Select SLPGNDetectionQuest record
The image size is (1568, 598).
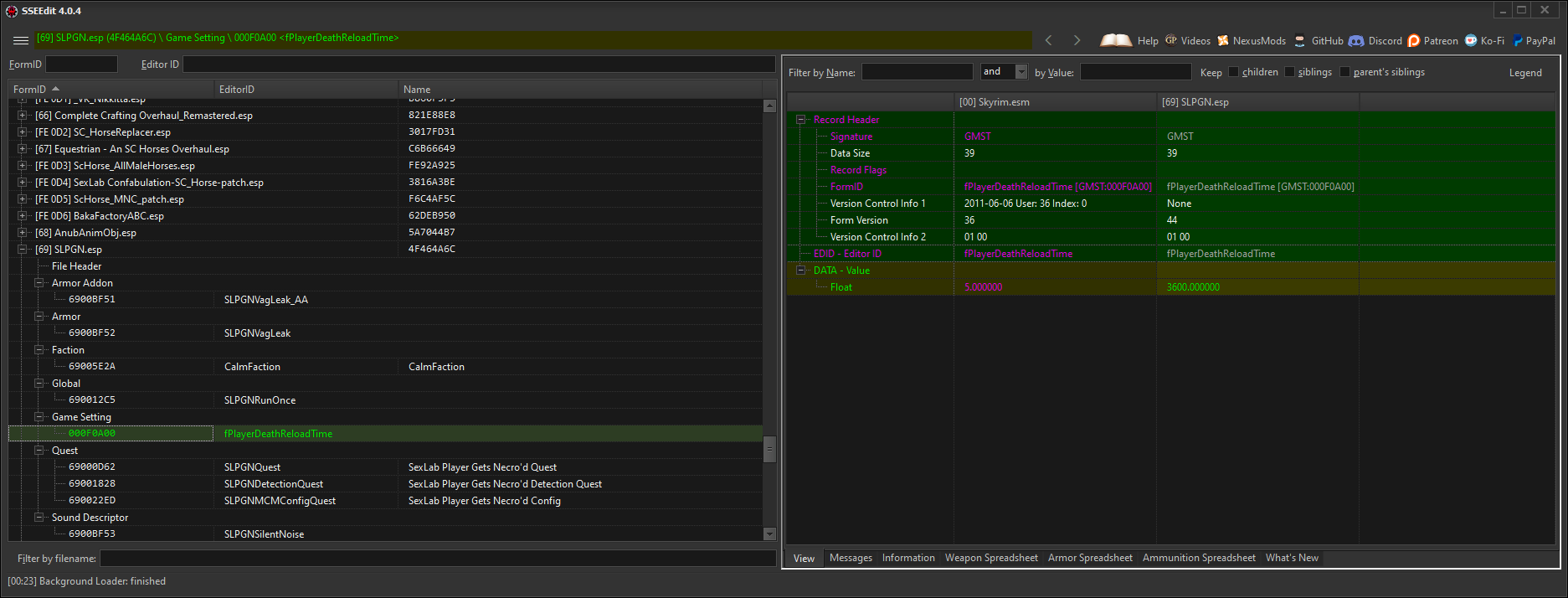(273, 484)
